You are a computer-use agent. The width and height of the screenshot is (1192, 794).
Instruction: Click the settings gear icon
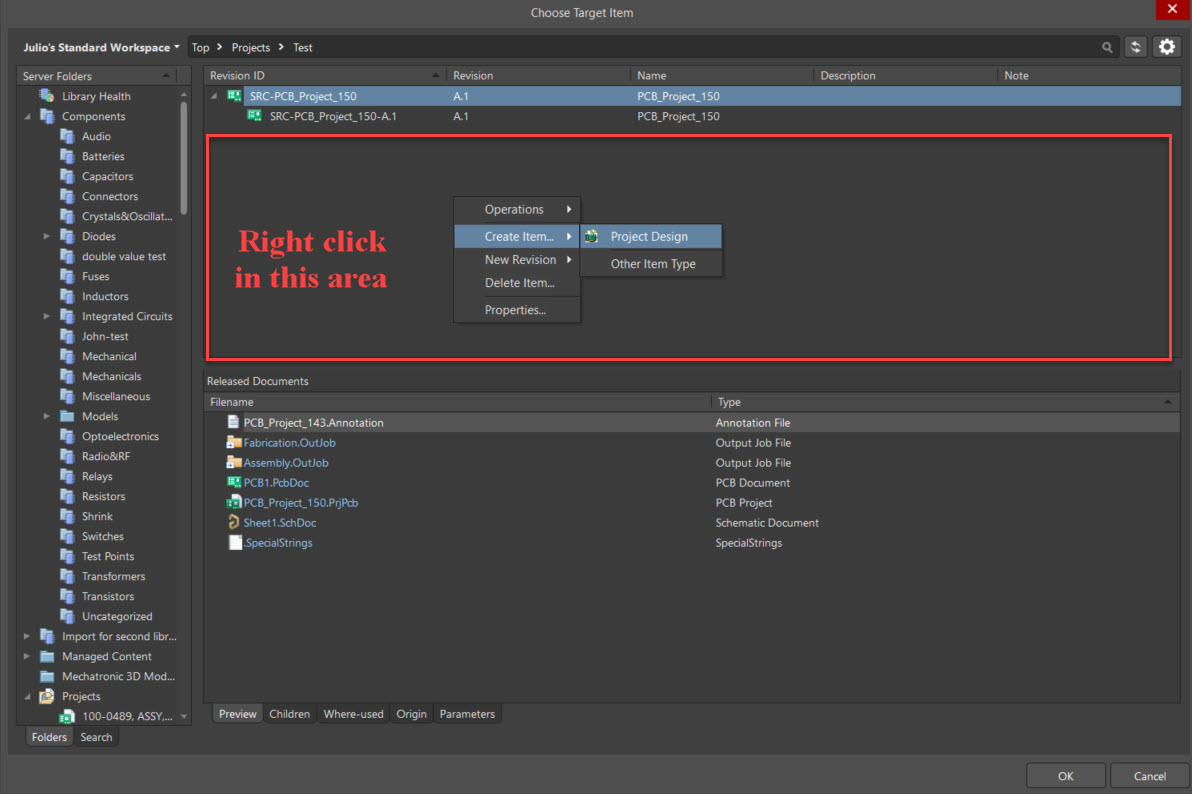[1166, 47]
